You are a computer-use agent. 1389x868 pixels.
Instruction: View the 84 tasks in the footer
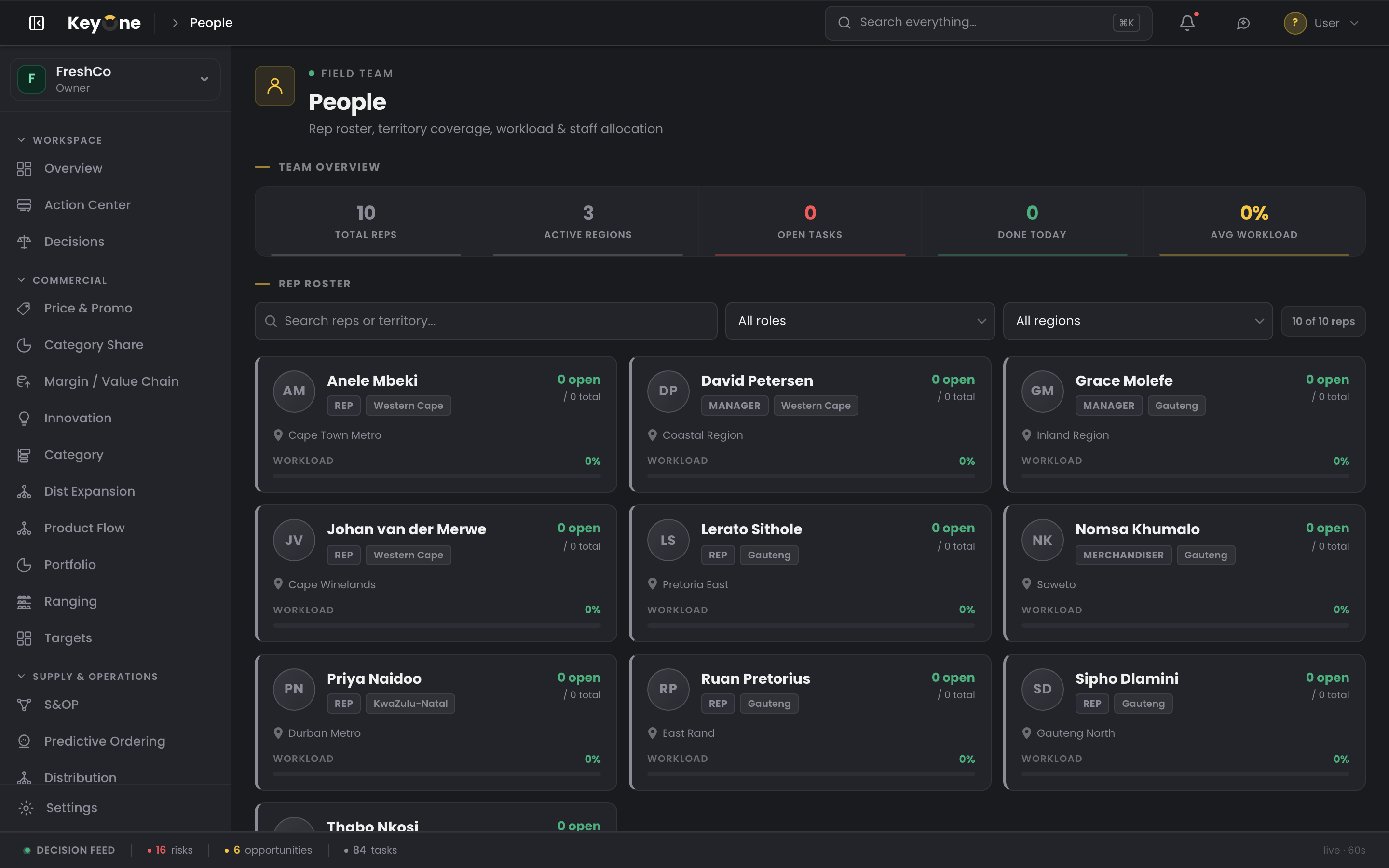click(370, 850)
